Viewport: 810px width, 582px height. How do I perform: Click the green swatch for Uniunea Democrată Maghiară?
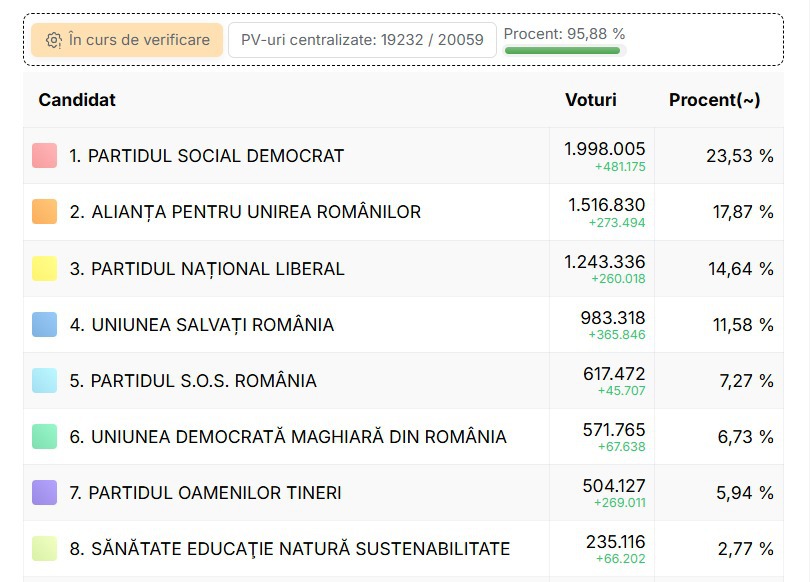click(x=45, y=436)
